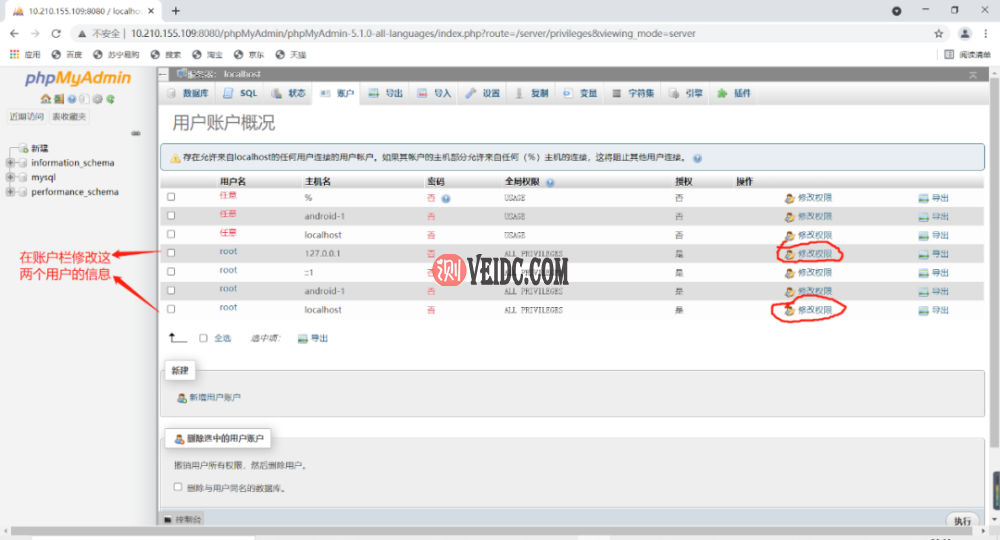Open the 淘宝 bookmark
The image size is (1000, 540).
pos(208,55)
